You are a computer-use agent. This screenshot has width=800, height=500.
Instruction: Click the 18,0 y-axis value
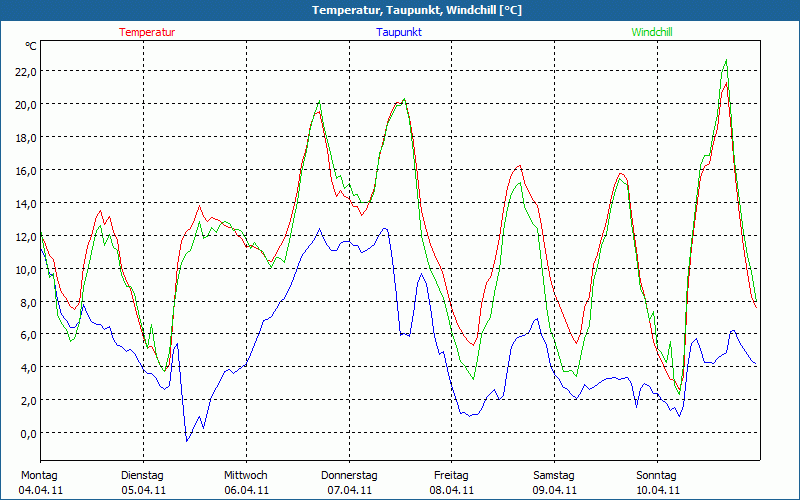coord(26,138)
